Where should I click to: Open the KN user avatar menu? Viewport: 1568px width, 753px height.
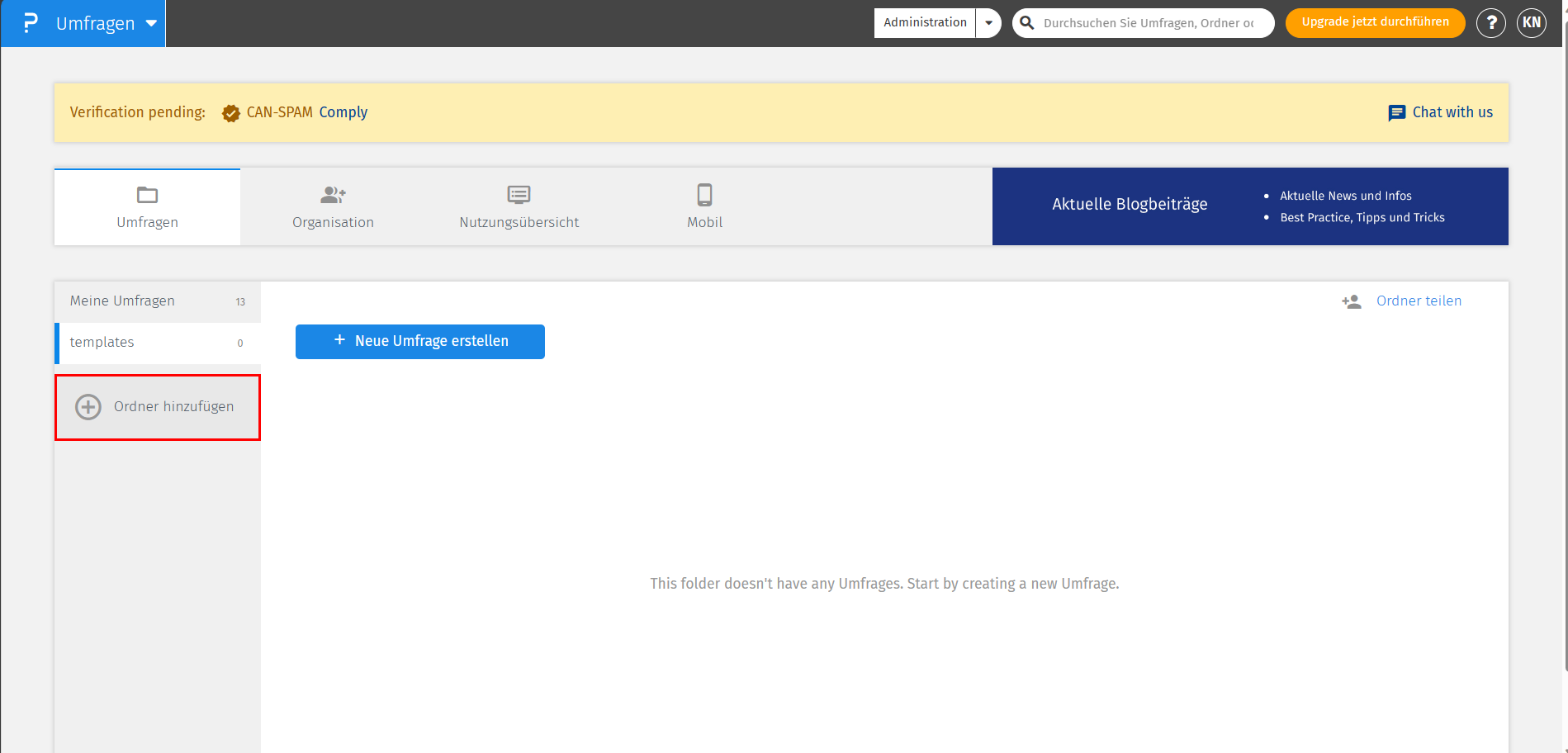coord(1532,23)
